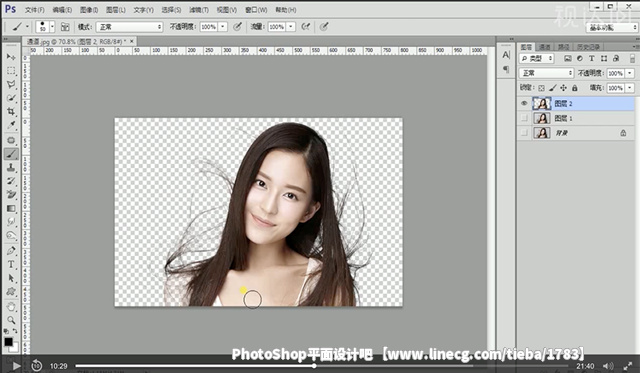The image size is (640, 373).
Task: Toggle pressure for opacity in options bar
Action: [237, 27]
